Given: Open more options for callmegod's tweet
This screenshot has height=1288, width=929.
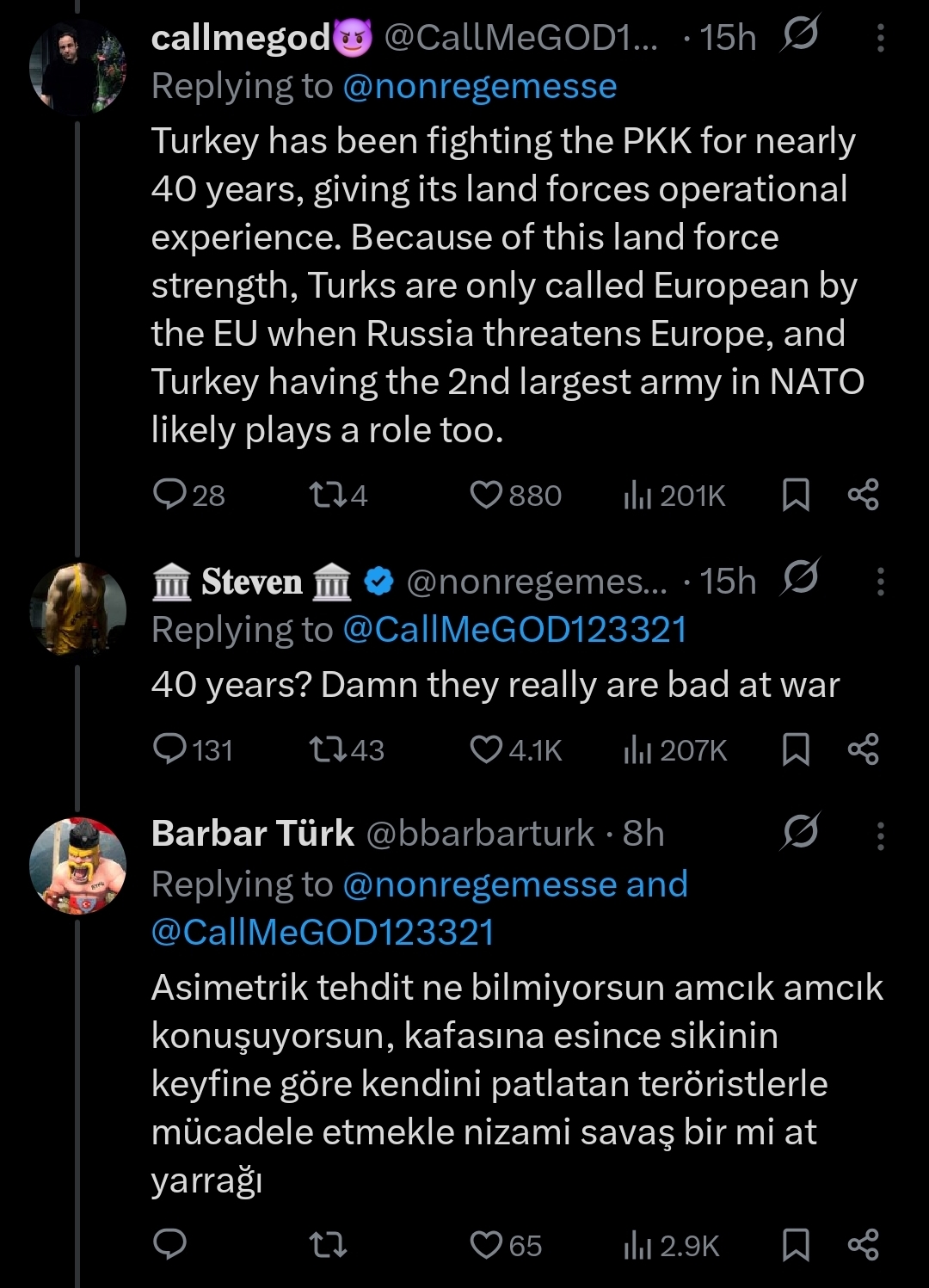Looking at the screenshot, I should 880,38.
